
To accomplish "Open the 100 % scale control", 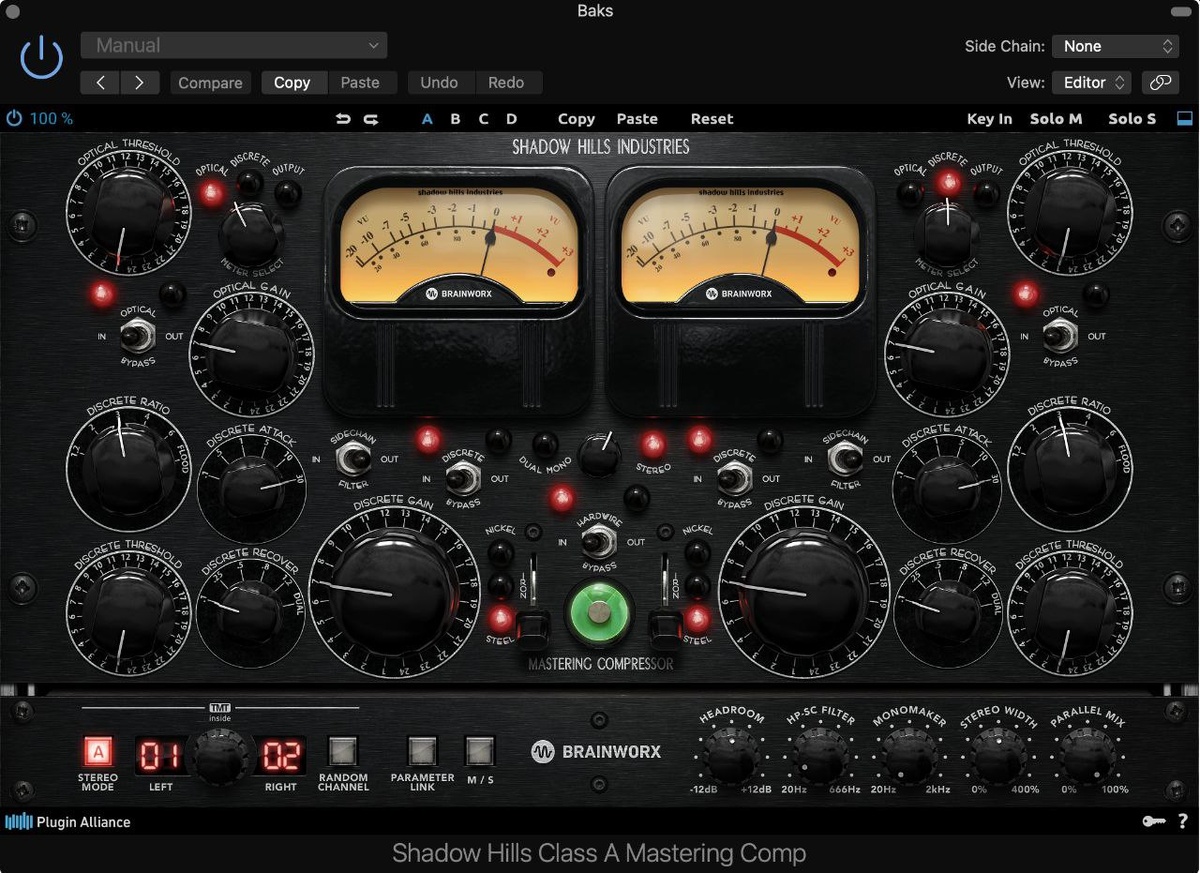I will pyautogui.click(x=40, y=118).
